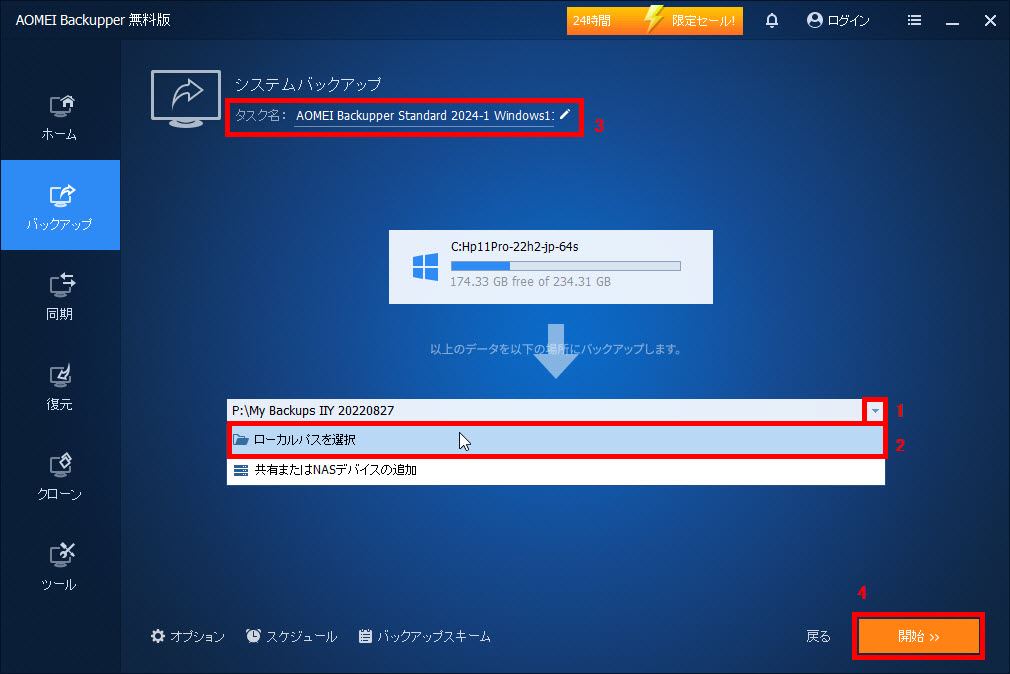Click 戻る to go back
Viewport: 1010px width, 674px height.
pyautogui.click(x=818, y=636)
